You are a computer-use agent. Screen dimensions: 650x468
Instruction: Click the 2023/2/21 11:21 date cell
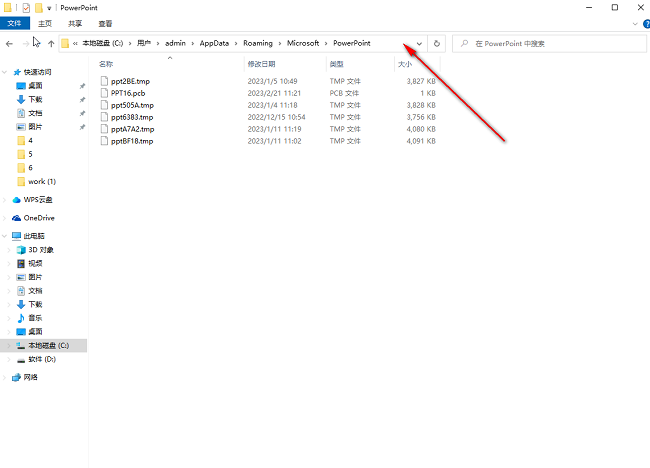[x=274, y=93]
